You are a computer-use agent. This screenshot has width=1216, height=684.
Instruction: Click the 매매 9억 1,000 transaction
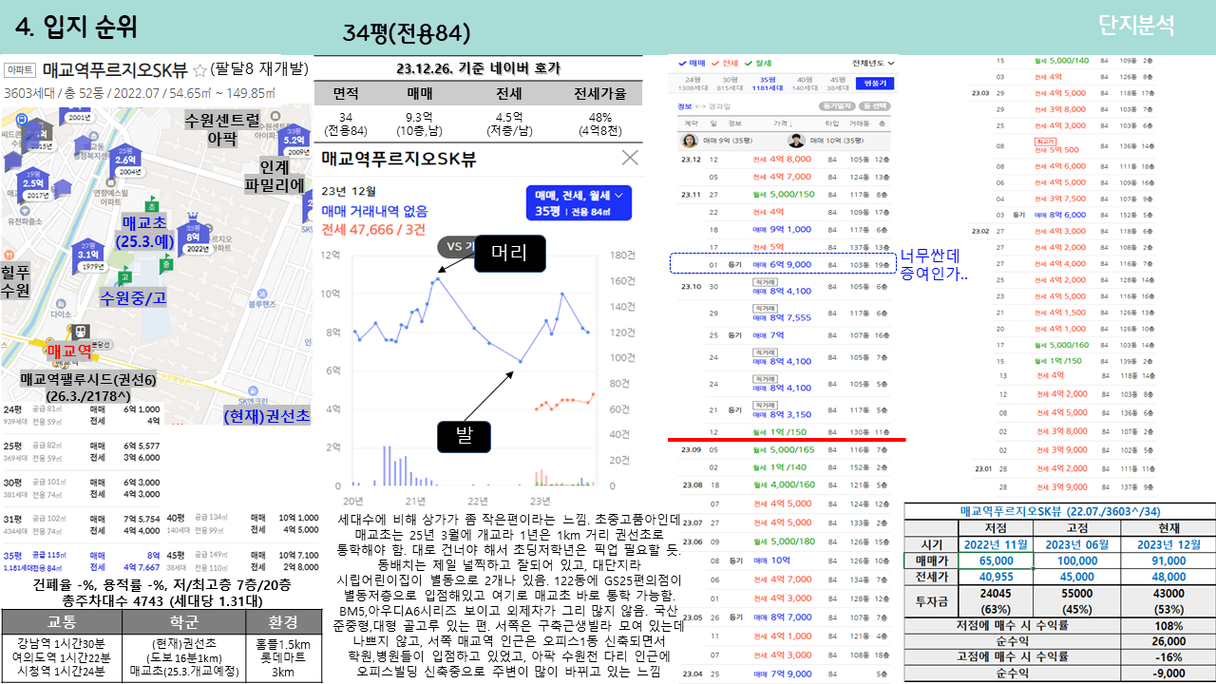[x=784, y=229]
